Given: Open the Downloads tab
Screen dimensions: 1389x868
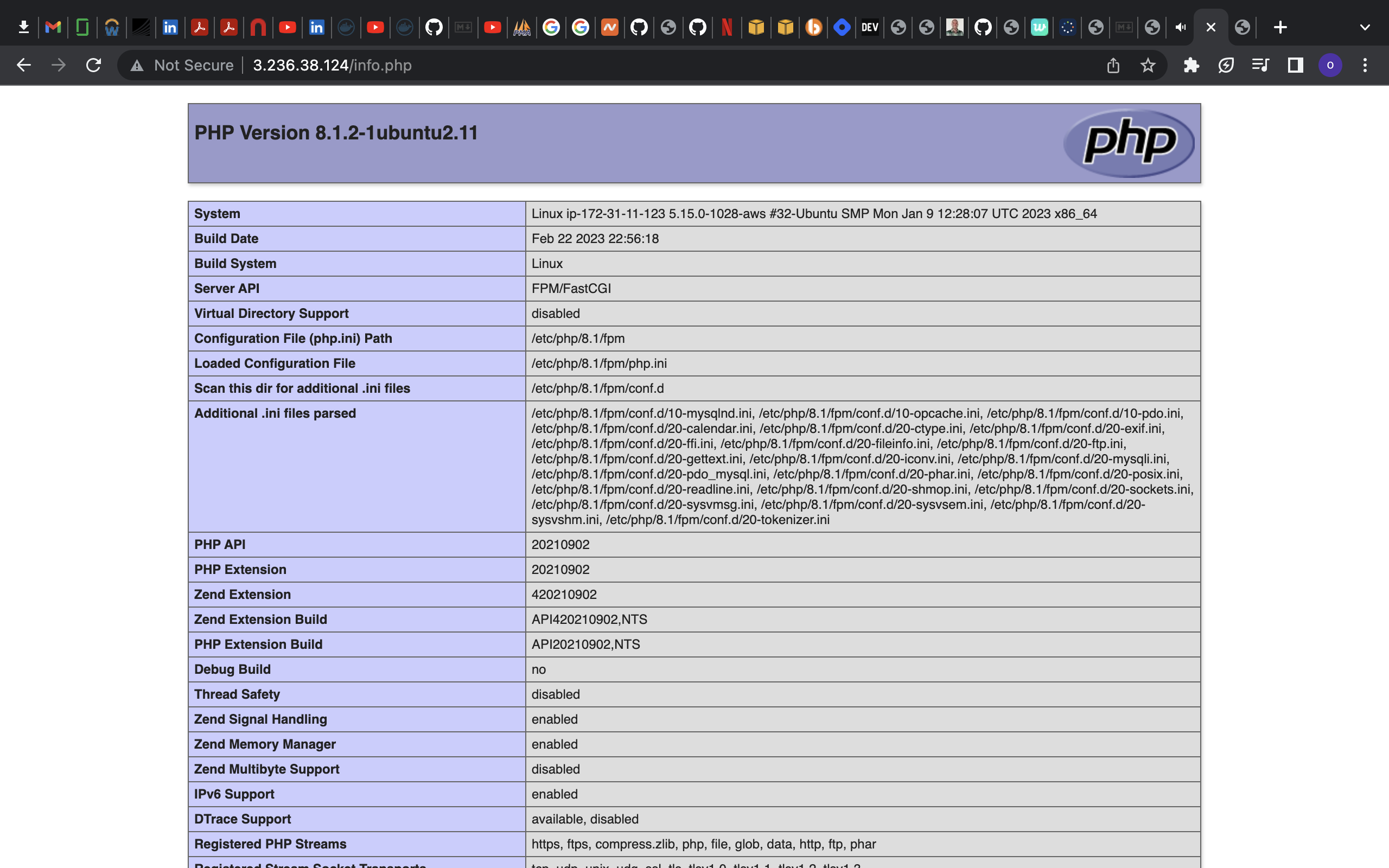Looking at the screenshot, I should [23, 27].
